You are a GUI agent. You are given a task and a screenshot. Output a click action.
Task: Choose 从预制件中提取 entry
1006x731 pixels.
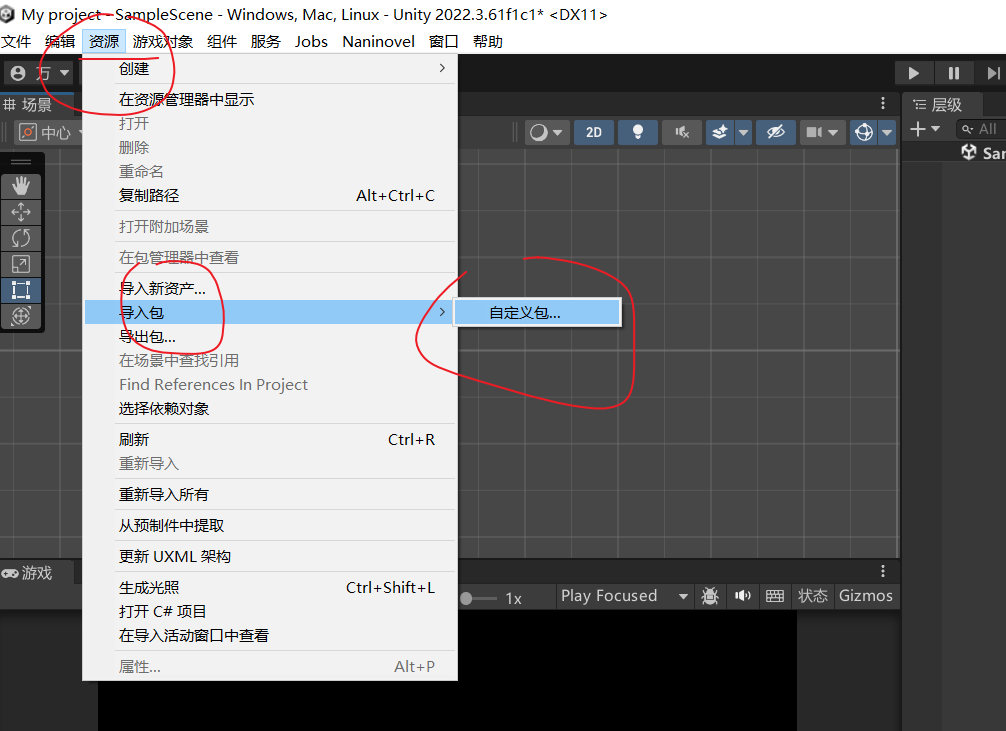click(270, 526)
